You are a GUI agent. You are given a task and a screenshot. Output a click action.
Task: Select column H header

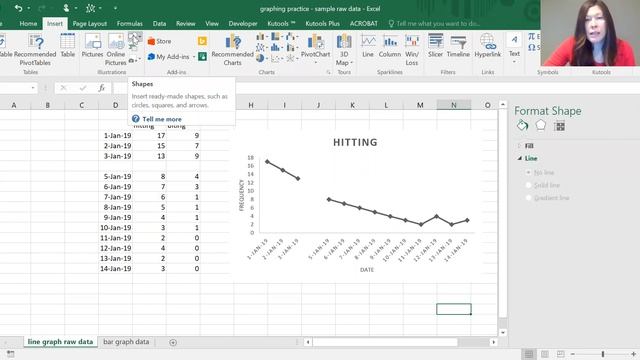point(251,105)
